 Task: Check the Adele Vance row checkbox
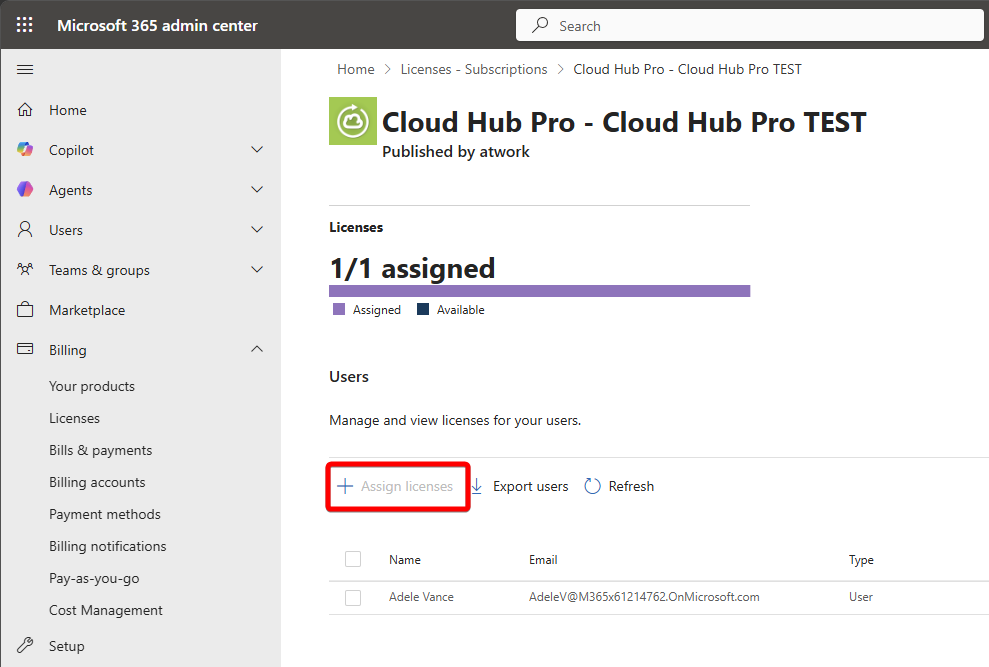pyautogui.click(x=353, y=597)
